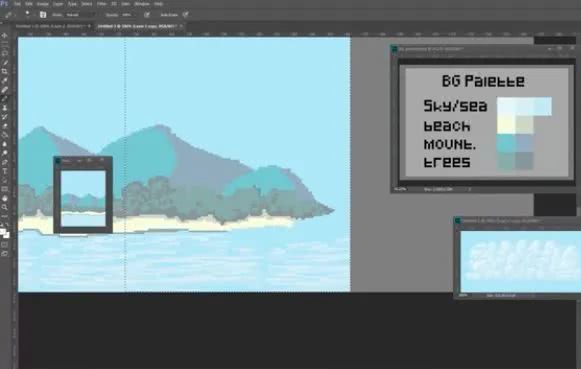Image resolution: width=581 pixels, height=369 pixels.
Task: Select the Eyedropper tool
Action: coord(5,80)
